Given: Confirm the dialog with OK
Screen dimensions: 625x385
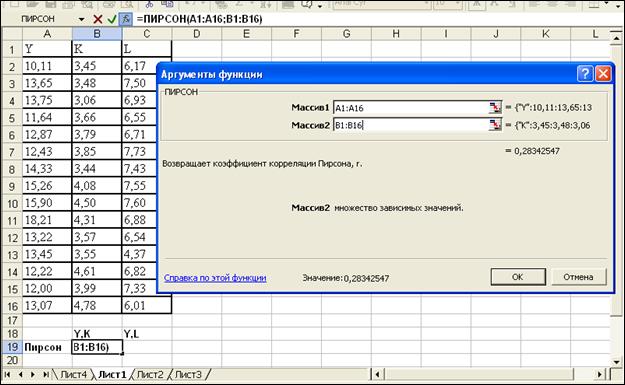Looking at the screenshot, I should click(518, 277).
